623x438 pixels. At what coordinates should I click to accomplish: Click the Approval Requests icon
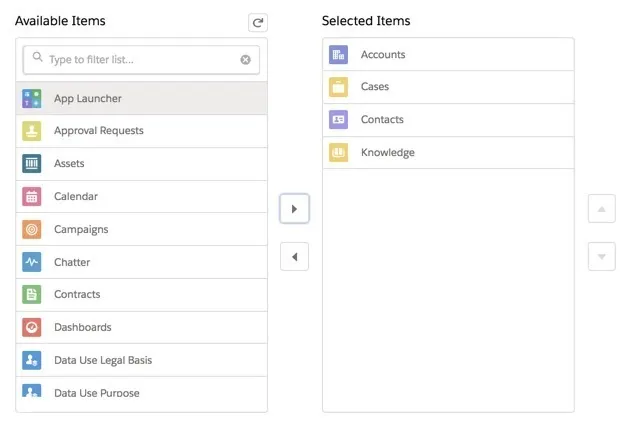click(x=32, y=131)
